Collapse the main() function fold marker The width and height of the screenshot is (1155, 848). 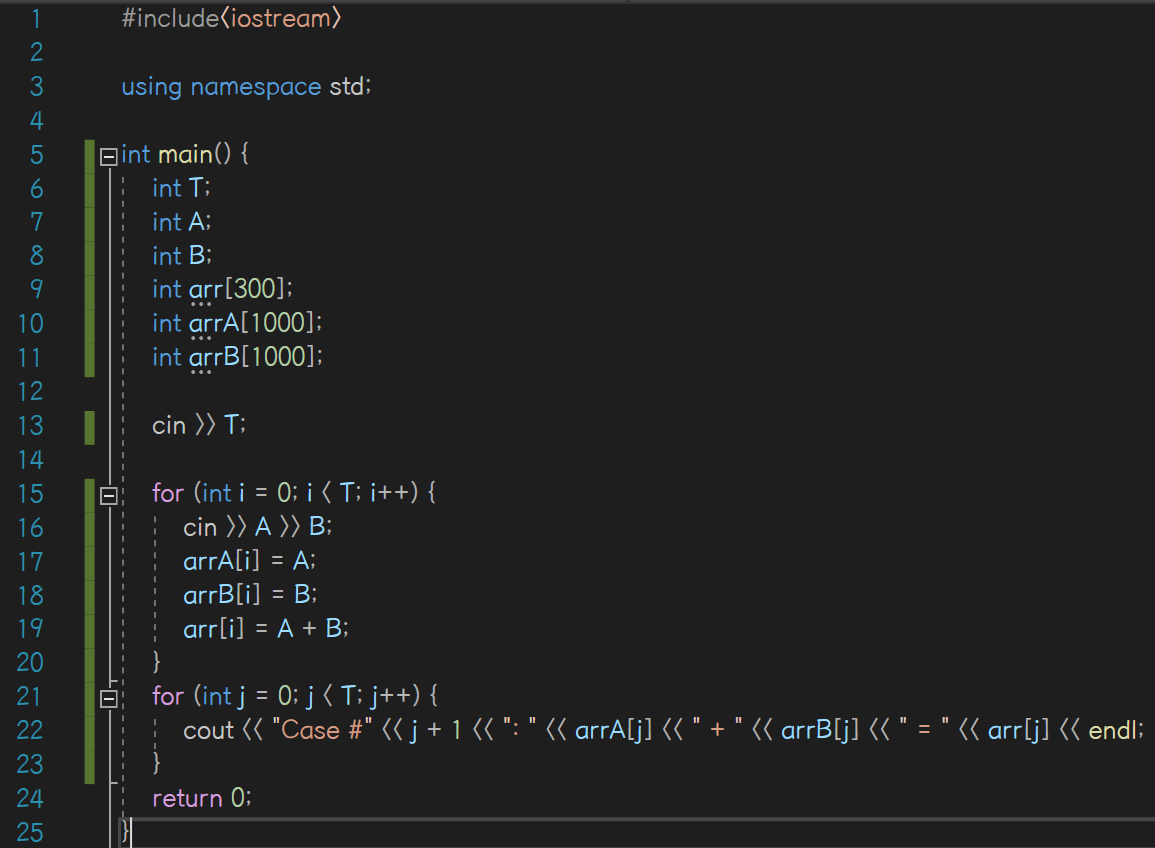click(107, 154)
